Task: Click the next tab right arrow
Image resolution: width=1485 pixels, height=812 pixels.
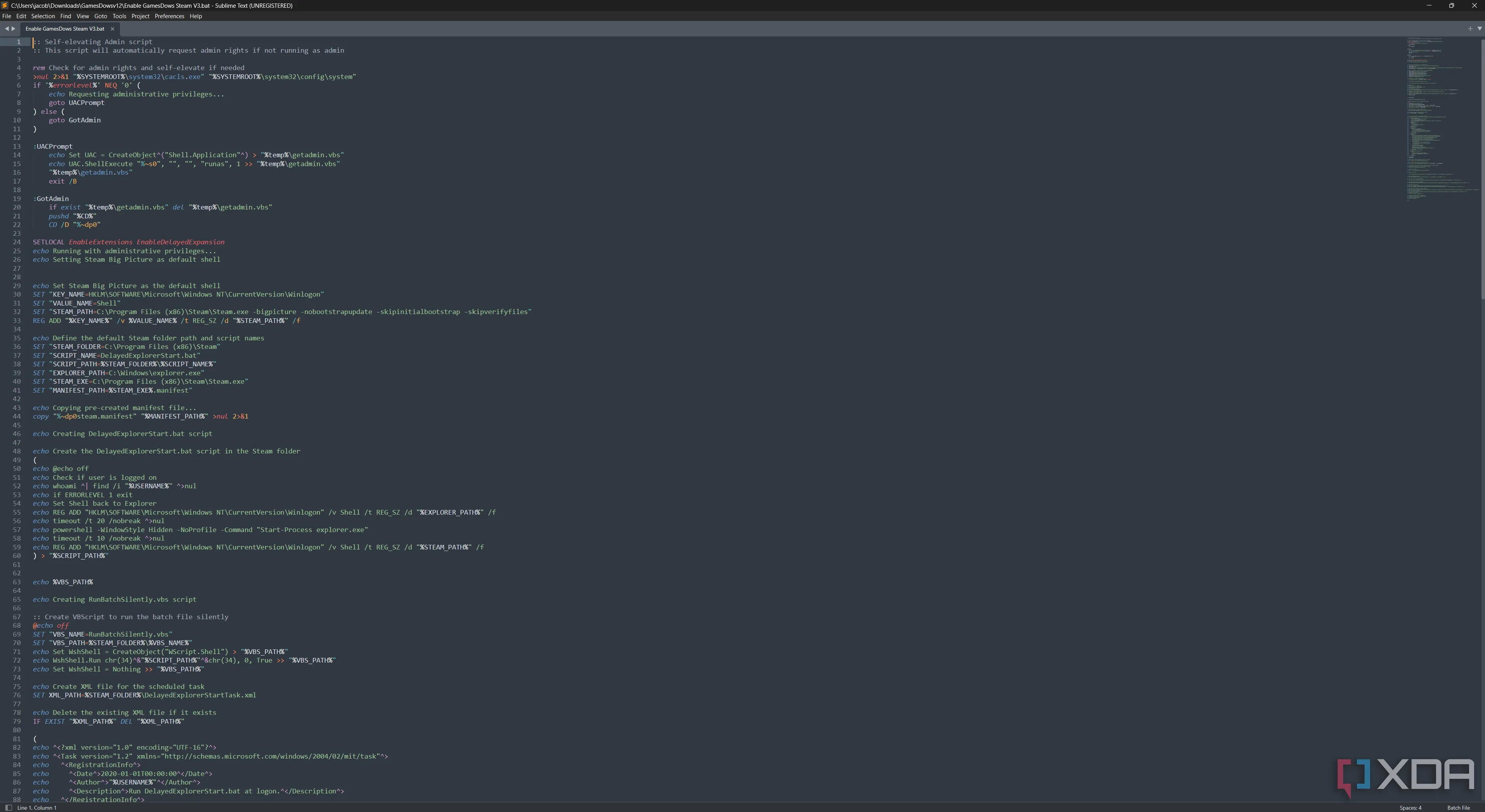Action: (13, 29)
